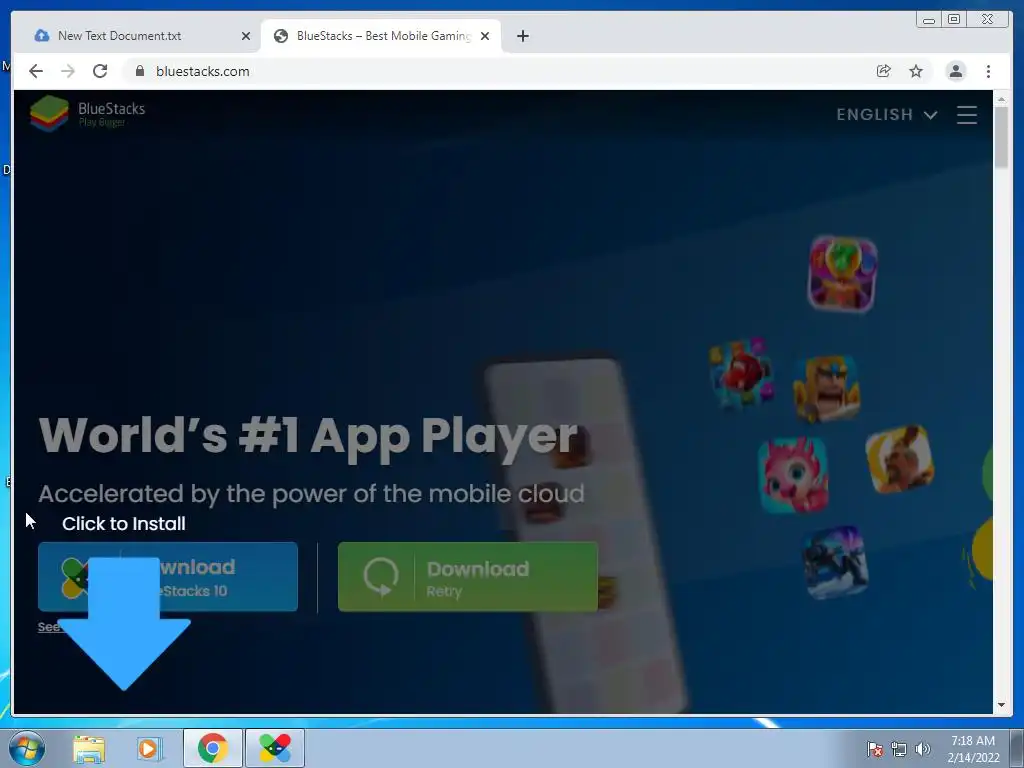Click the green Download Retry button

click(468, 577)
